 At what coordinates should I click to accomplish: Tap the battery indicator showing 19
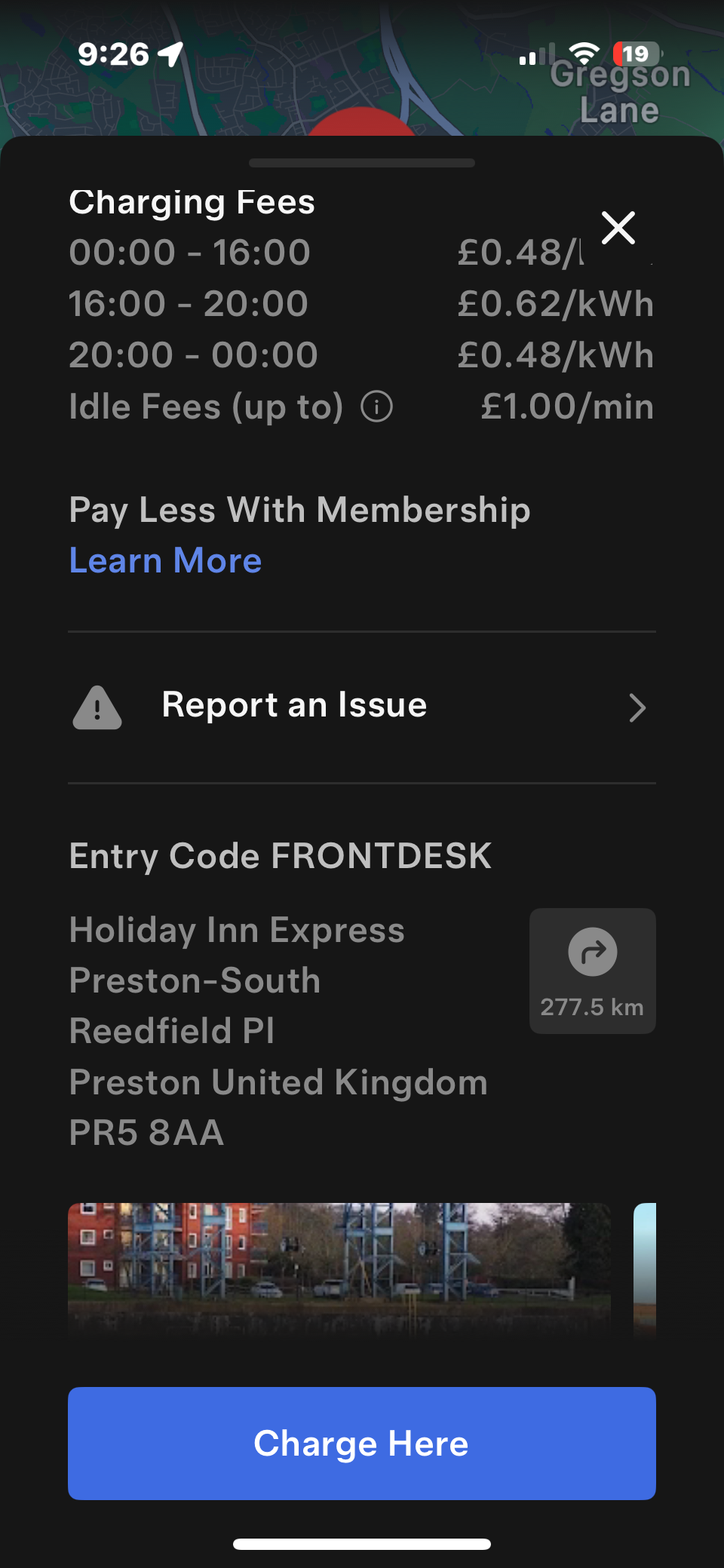pyautogui.click(x=637, y=54)
